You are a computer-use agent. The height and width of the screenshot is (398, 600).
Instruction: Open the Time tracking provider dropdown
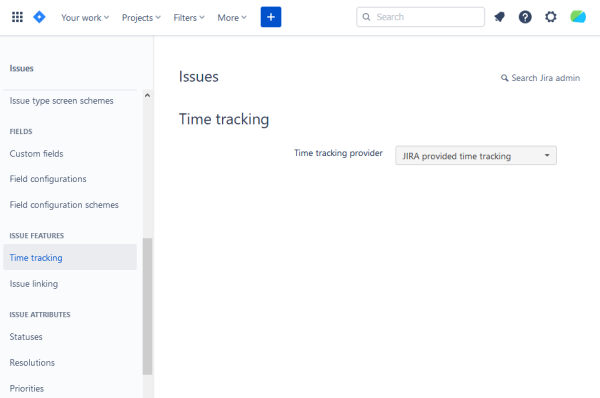pyautogui.click(x=476, y=156)
